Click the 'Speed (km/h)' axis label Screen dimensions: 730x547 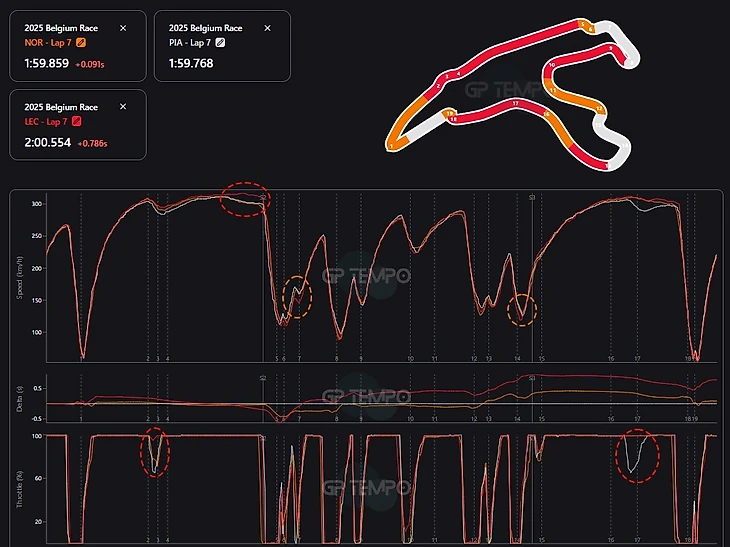pyautogui.click(x=20, y=277)
